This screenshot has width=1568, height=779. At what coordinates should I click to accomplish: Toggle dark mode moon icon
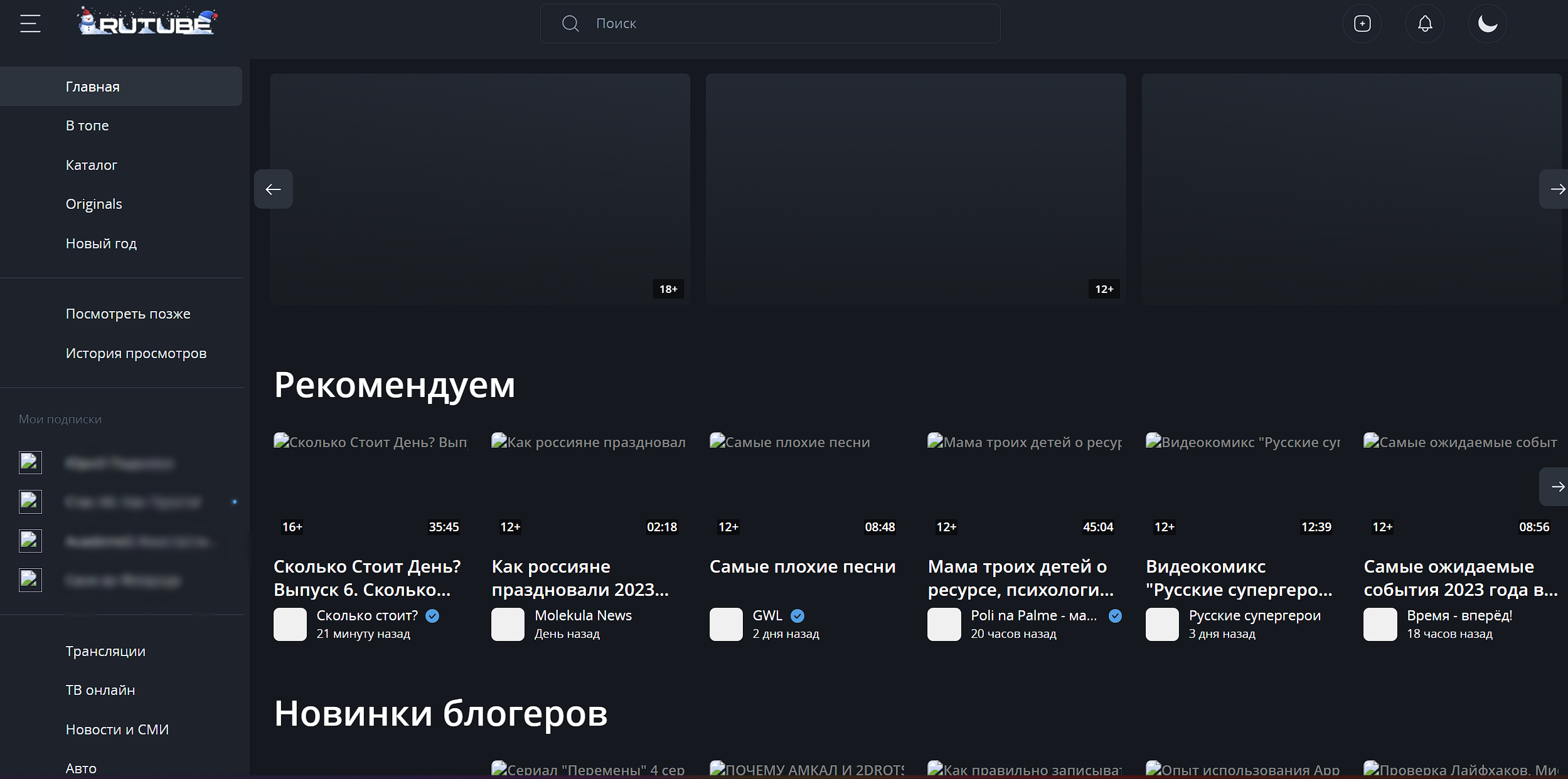[1487, 24]
